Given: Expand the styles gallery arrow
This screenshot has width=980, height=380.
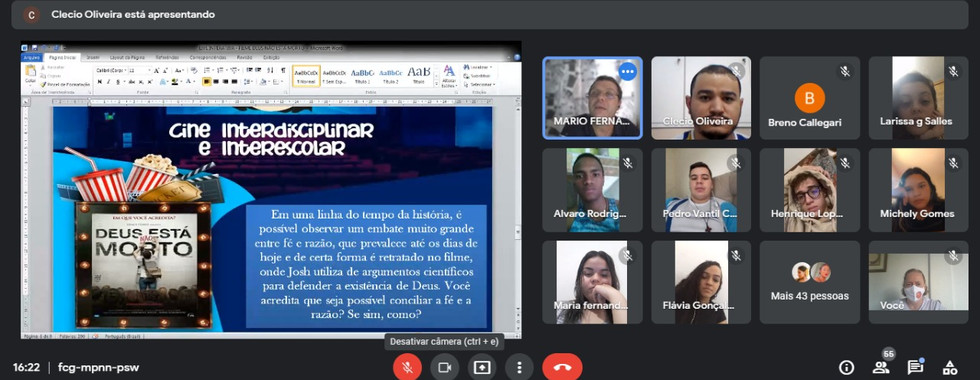Looking at the screenshot, I should tap(436, 84).
